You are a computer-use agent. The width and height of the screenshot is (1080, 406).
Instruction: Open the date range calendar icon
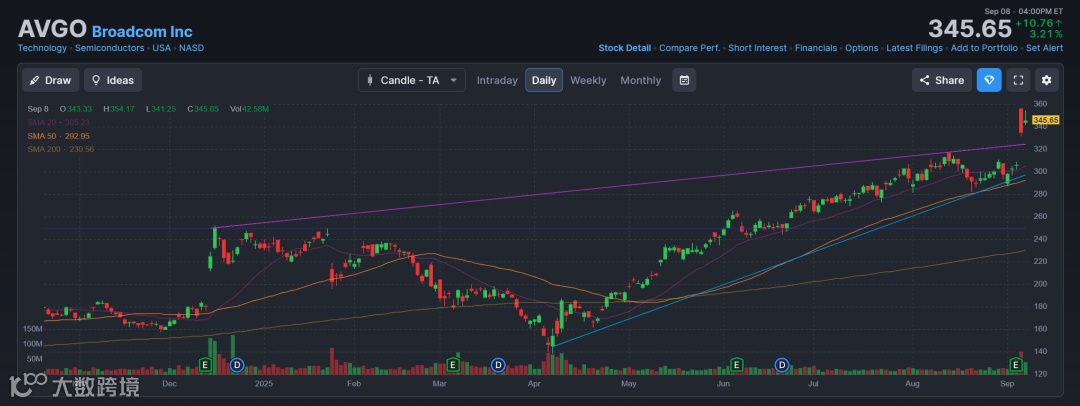684,80
